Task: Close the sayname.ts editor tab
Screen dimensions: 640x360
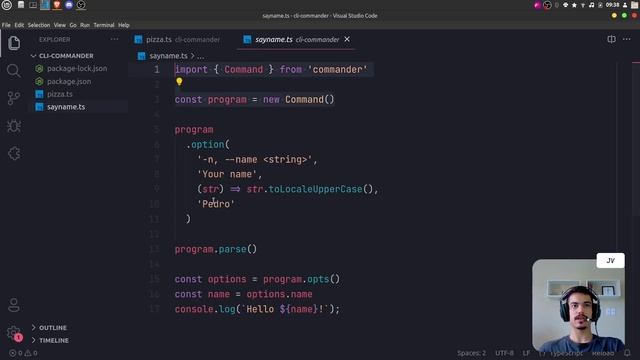Action: 347,39
